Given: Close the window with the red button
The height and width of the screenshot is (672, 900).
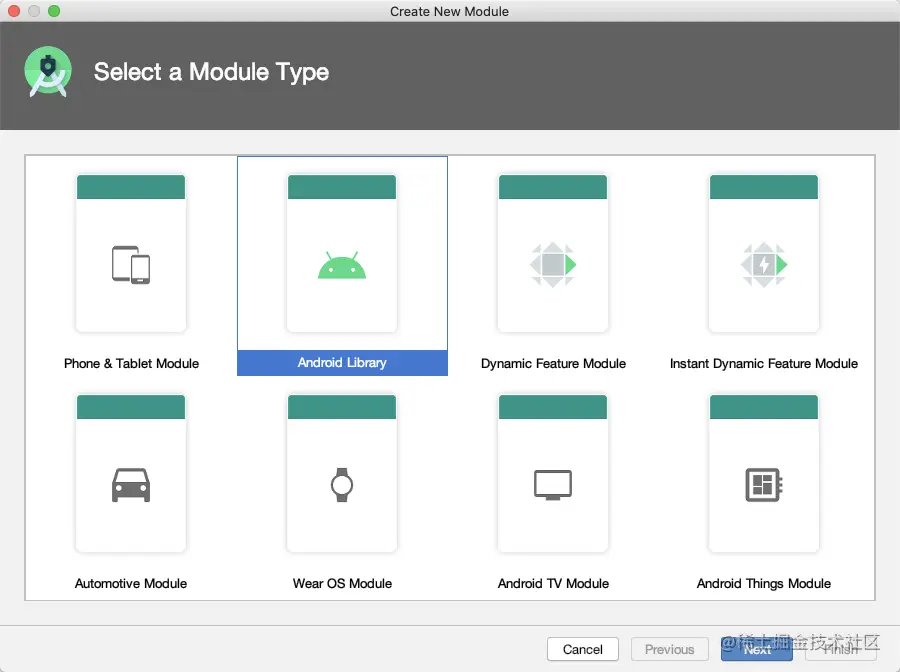Looking at the screenshot, I should coord(14,11).
